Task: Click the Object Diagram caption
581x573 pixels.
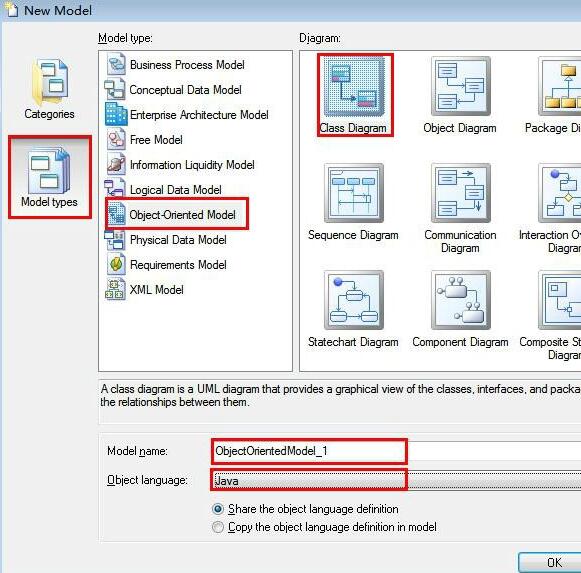Action: point(460,128)
